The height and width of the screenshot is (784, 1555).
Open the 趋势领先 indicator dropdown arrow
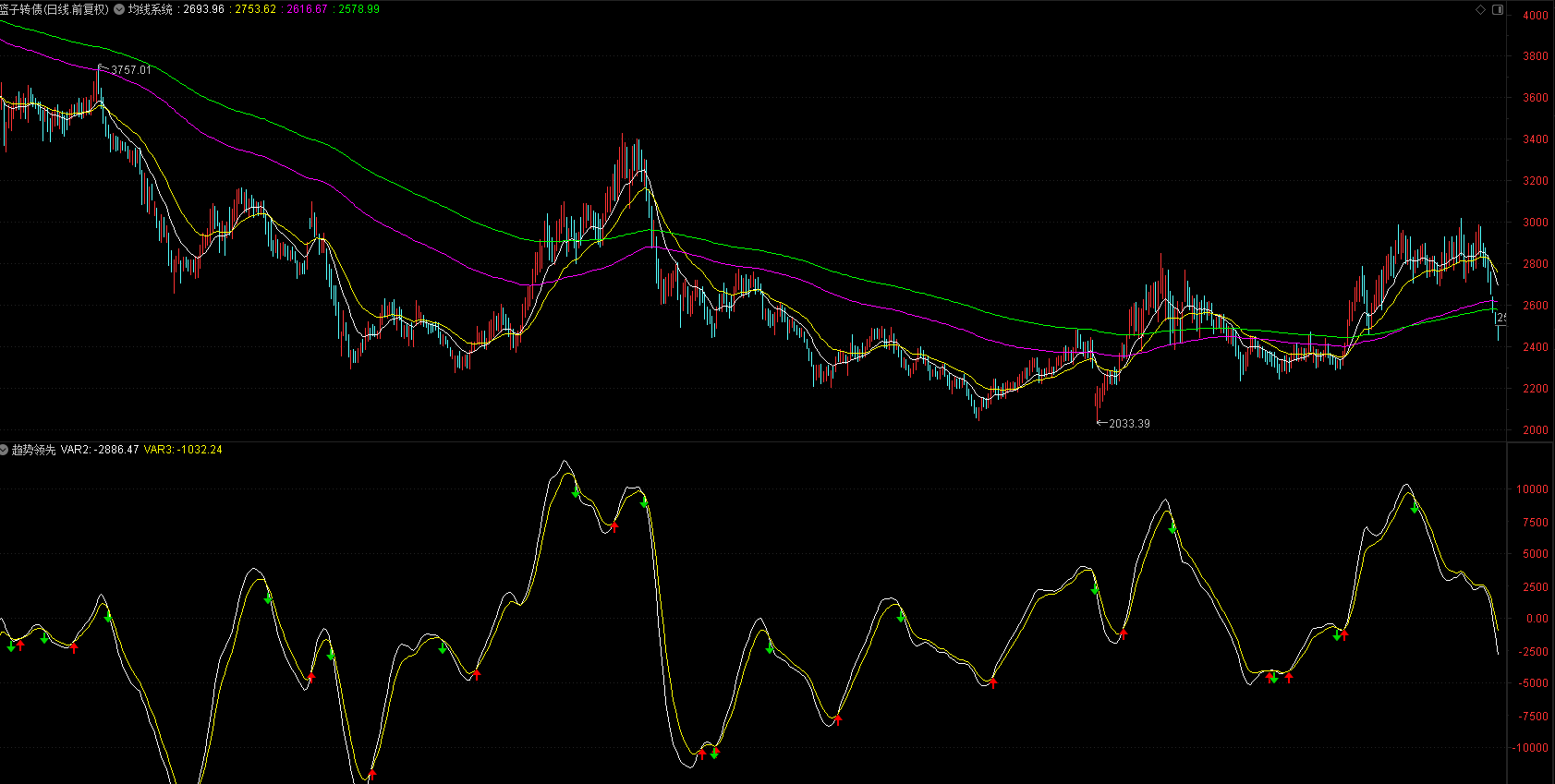(x=4, y=450)
